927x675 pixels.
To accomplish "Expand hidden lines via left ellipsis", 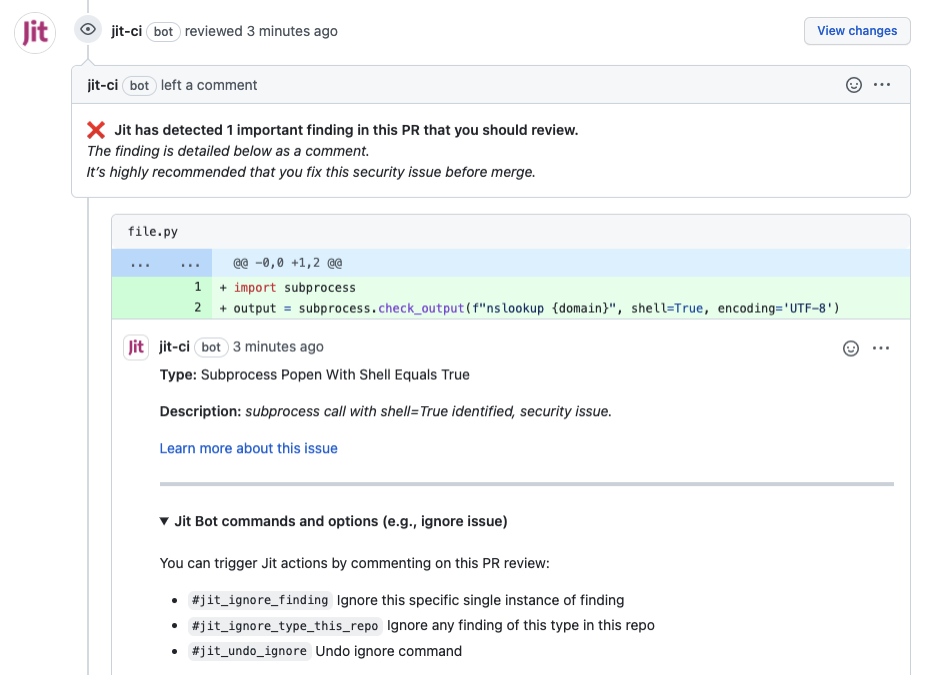I will 140,263.
